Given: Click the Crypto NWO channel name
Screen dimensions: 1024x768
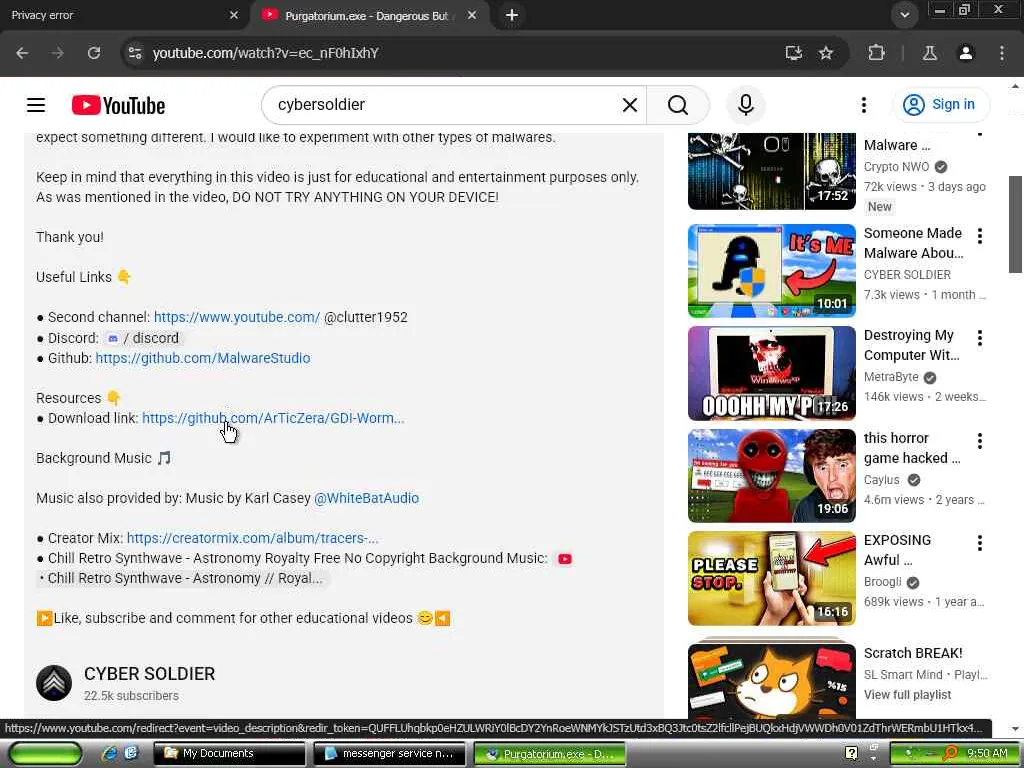Looking at the screenshot, I should tap(896, 167).
